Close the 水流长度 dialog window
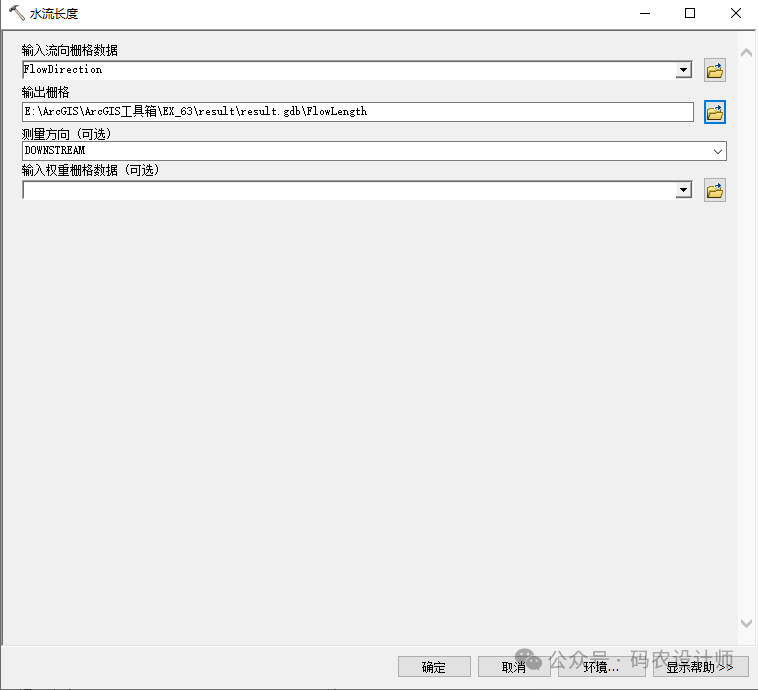The width and height of the screenshot is (758, 690). pyautogui.click(x=735, y=13)
